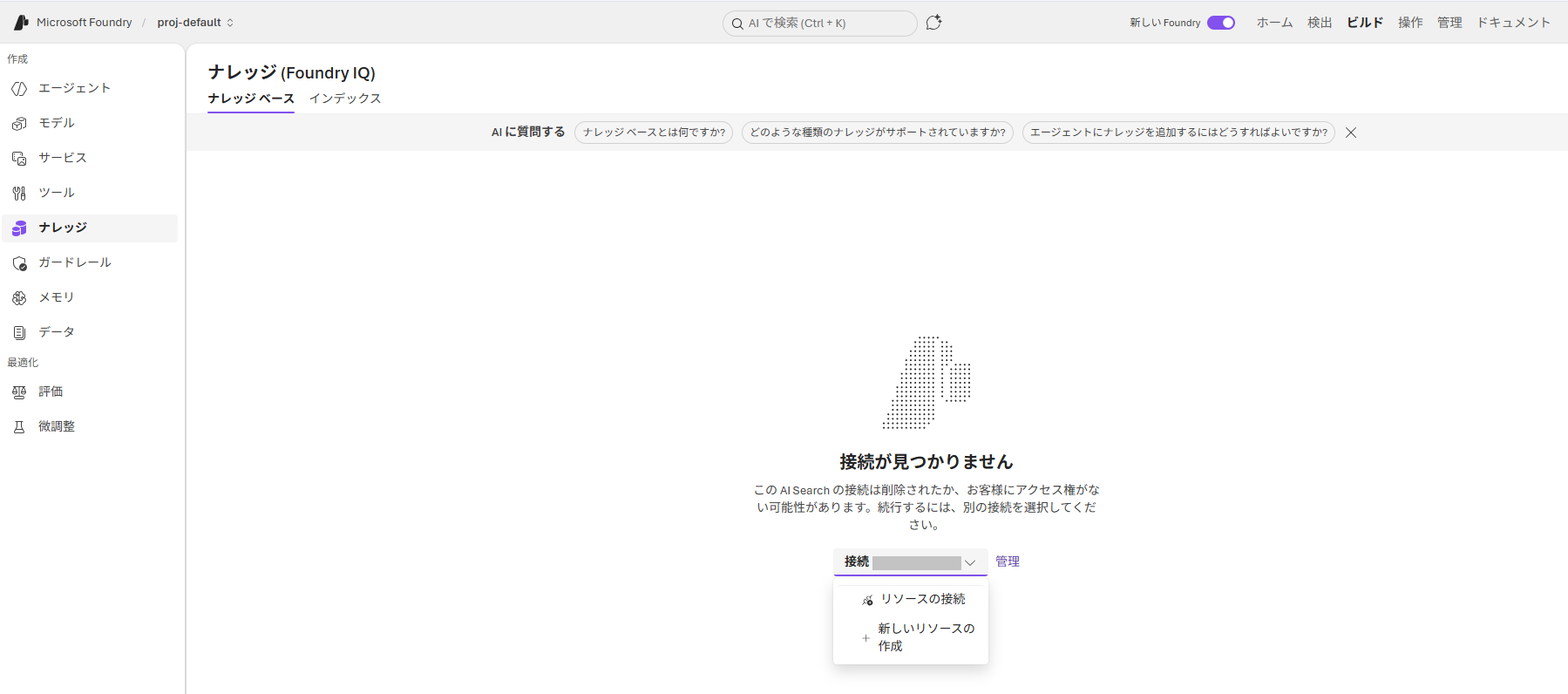Ask ナレッジ ベースとは何ですか? suggestion
The image size is (1568, 694).
[654, 133]
